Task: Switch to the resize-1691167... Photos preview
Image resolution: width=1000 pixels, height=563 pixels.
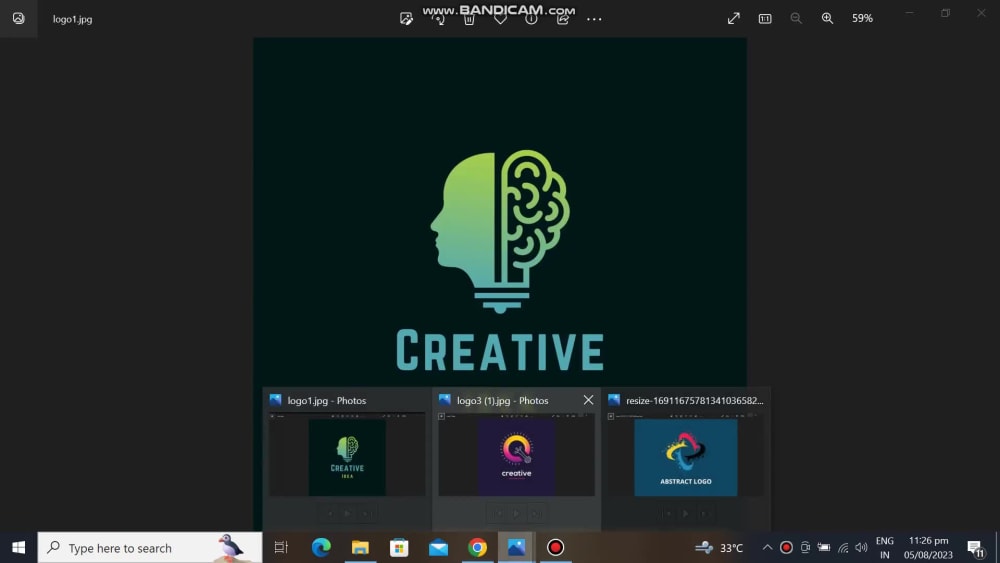Action: pos(686,455)
